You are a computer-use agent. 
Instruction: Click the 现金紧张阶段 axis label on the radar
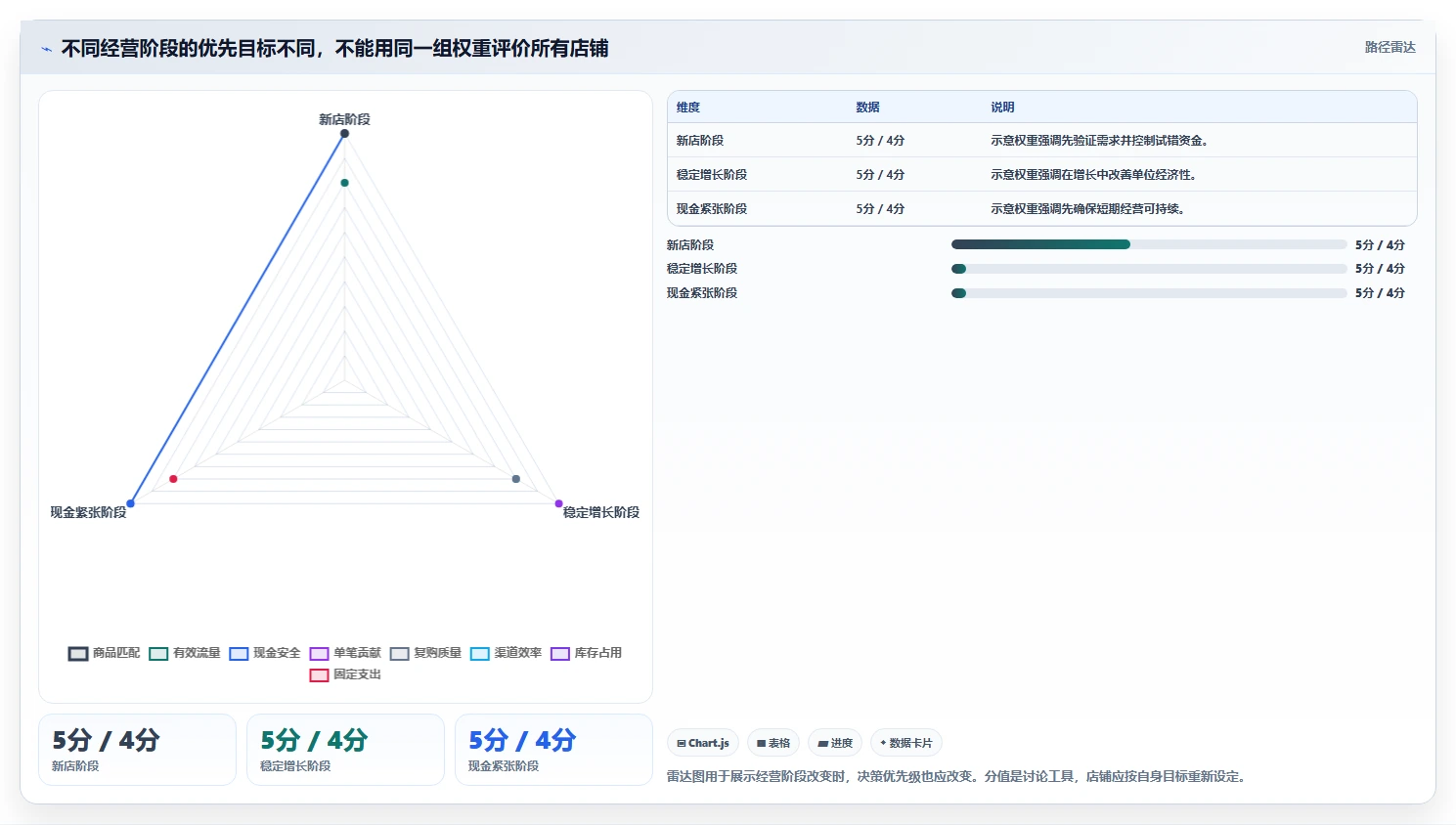(x=88, y=512)
